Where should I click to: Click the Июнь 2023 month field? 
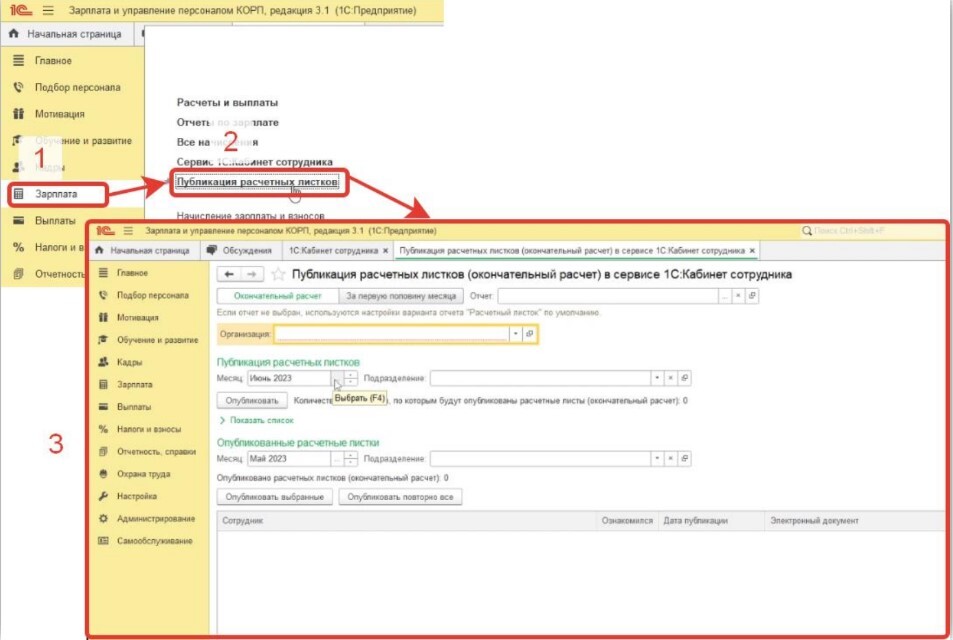click(x=289, y=378)
